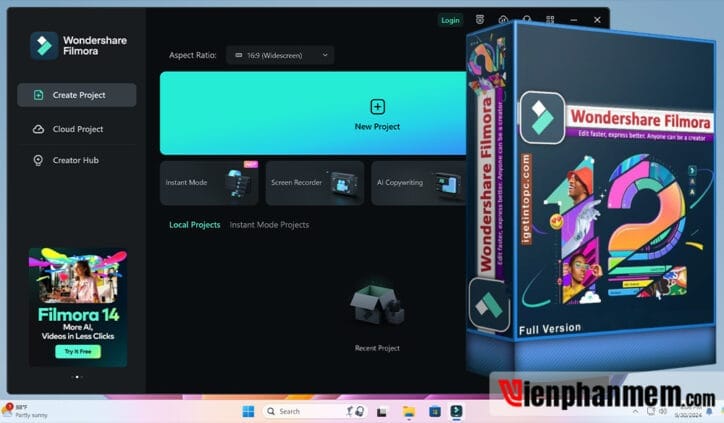Click the Login button
The height and width of the screenshot is (423, 724).
point(450,20)
